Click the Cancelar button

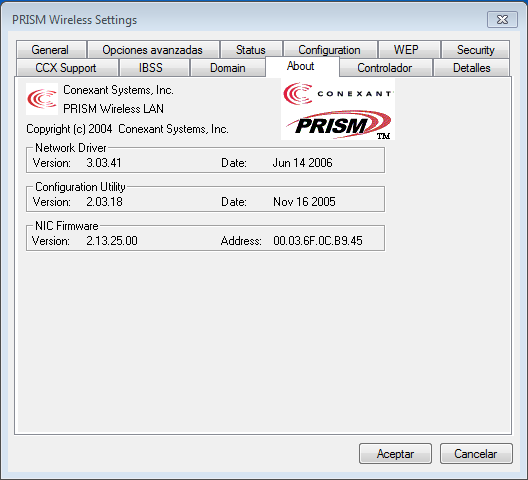[476, 453]
